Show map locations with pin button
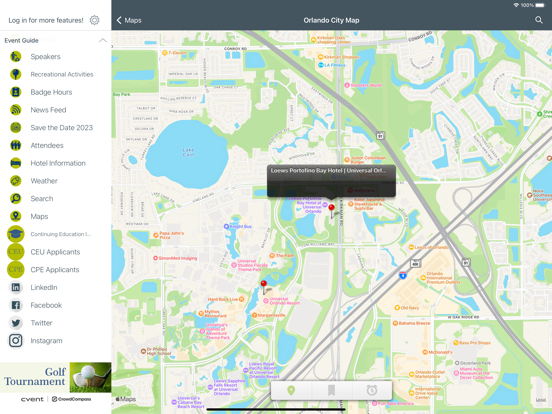 [x=291, y=390]
